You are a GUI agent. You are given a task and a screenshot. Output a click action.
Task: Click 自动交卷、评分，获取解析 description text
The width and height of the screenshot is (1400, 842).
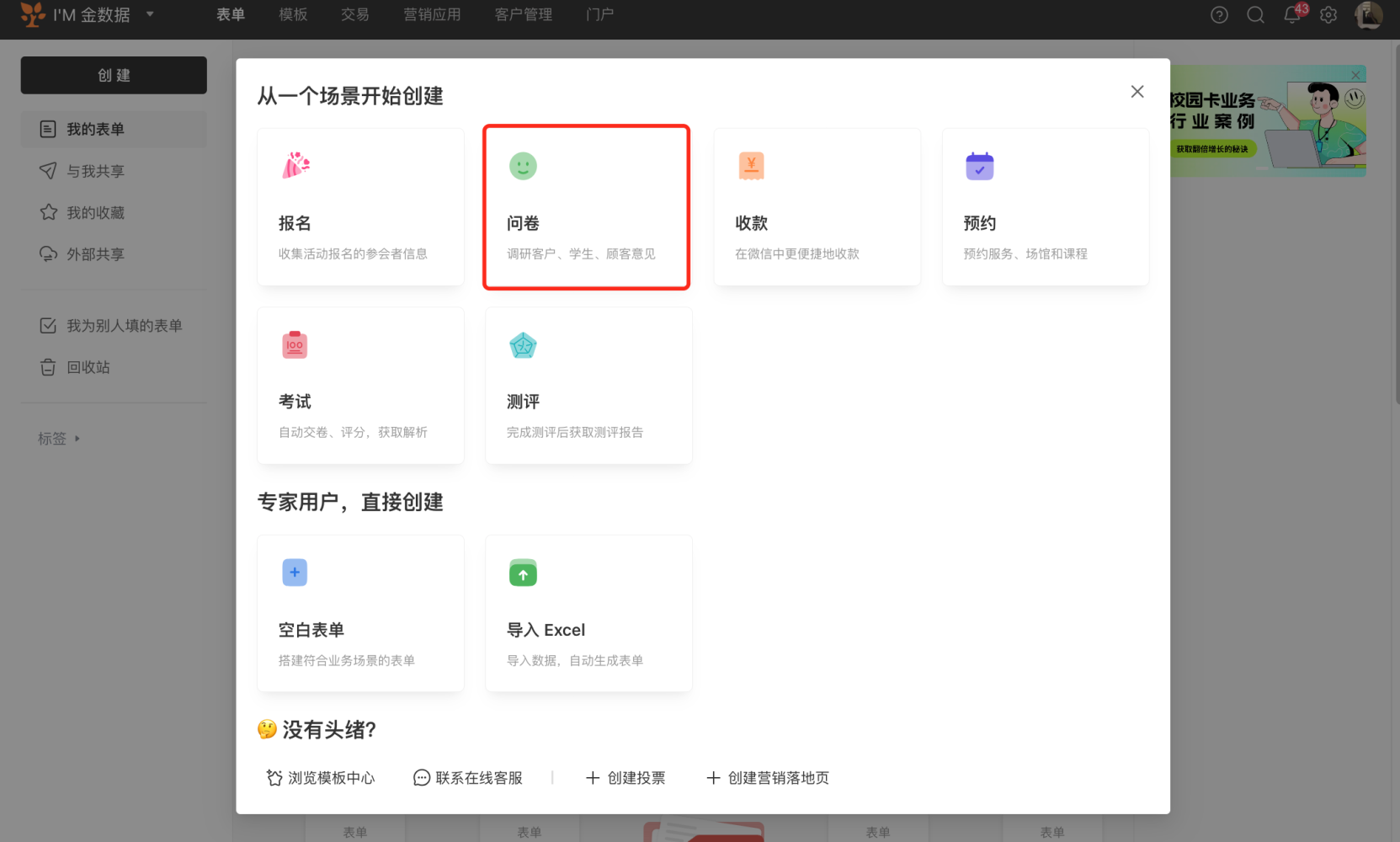pos(353,432)
